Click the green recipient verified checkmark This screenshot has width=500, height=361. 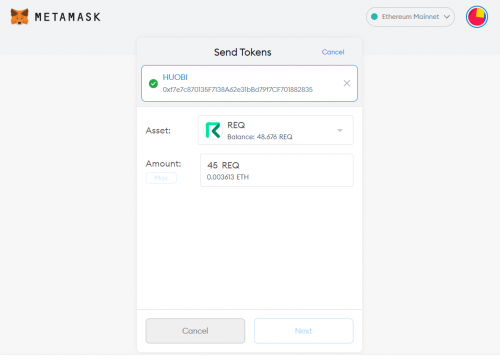pyautogui.click(x=153, y=83)
